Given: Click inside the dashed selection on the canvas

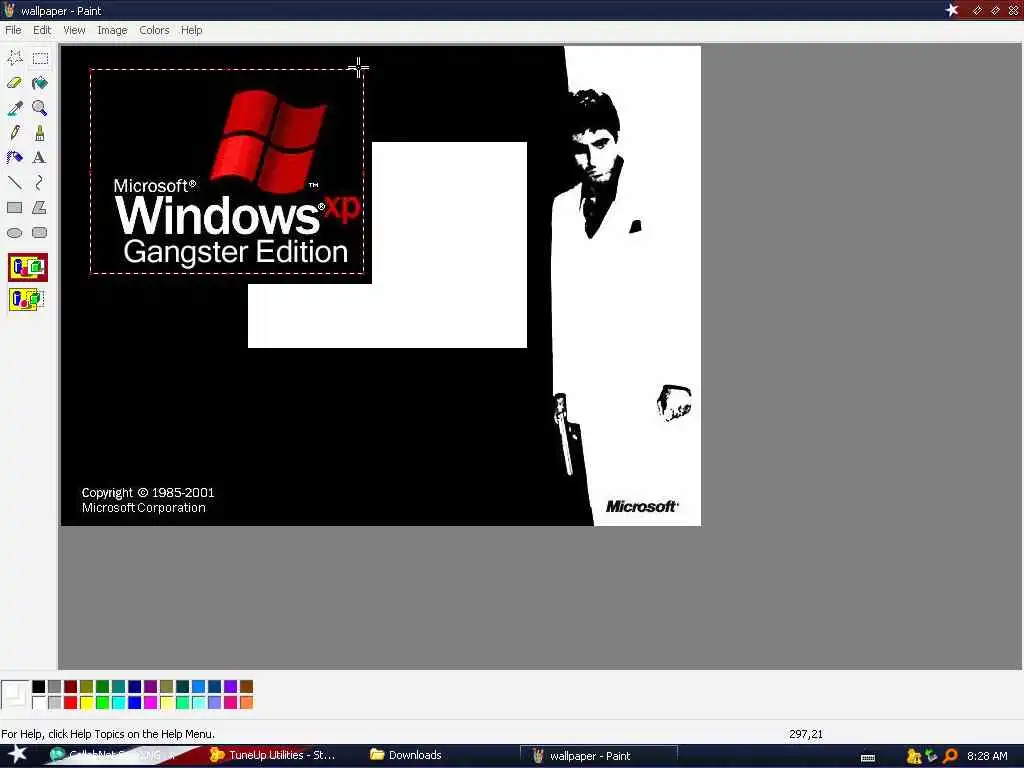Looking at the screenshot, I should 227,171.
